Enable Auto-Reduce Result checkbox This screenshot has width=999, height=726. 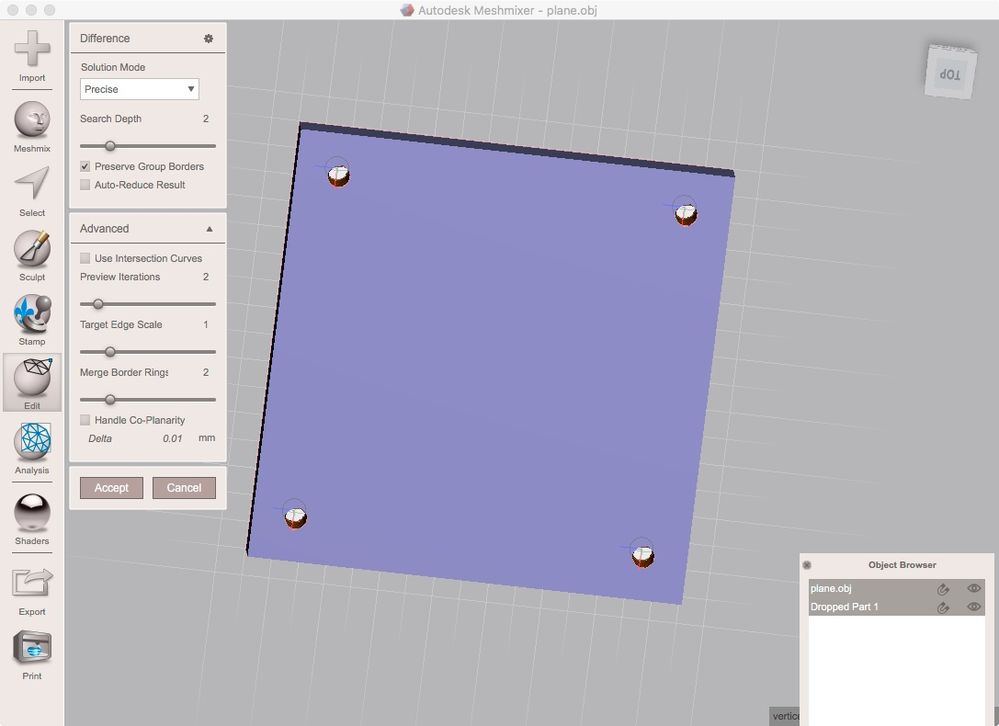pyautogui.click(x=85, y=185)
